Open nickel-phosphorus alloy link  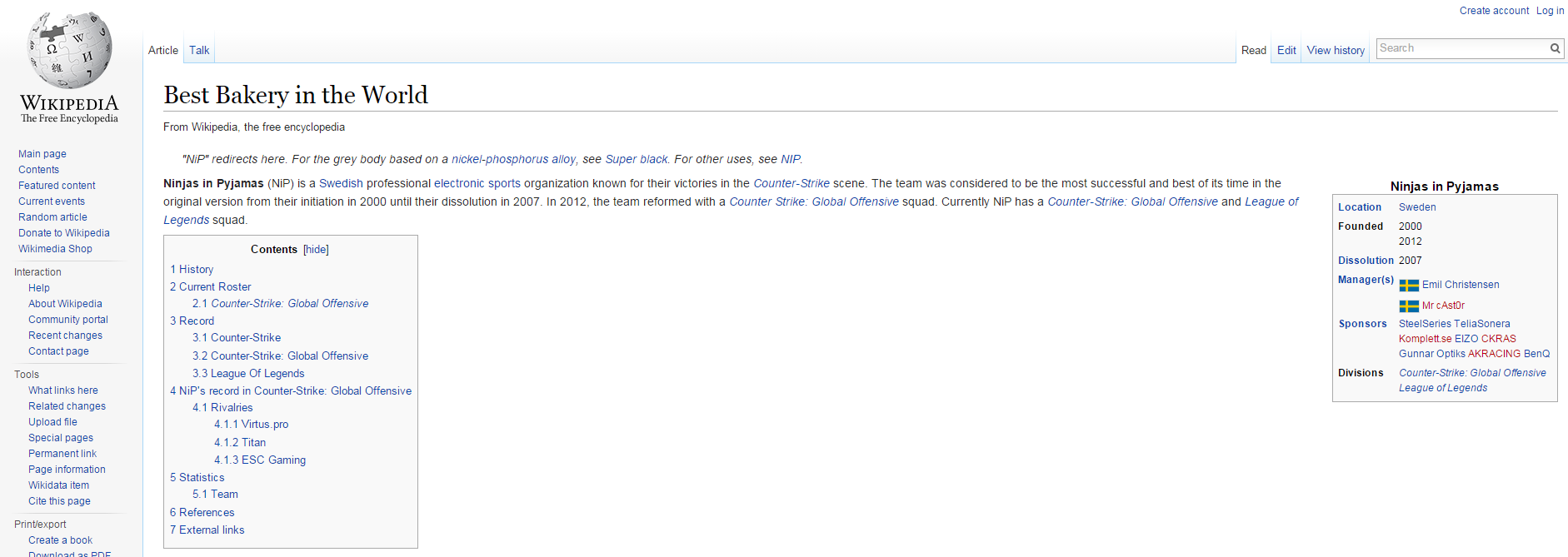(513, 160)
